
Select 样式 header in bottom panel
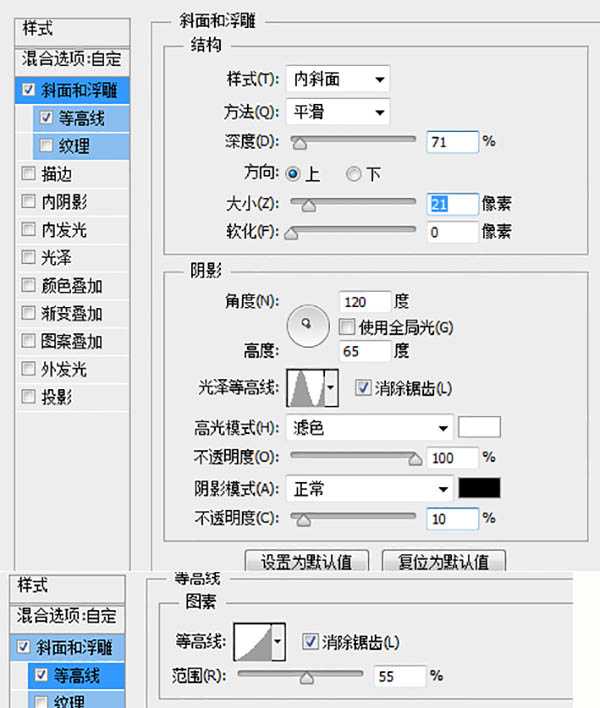coord(67,588)
